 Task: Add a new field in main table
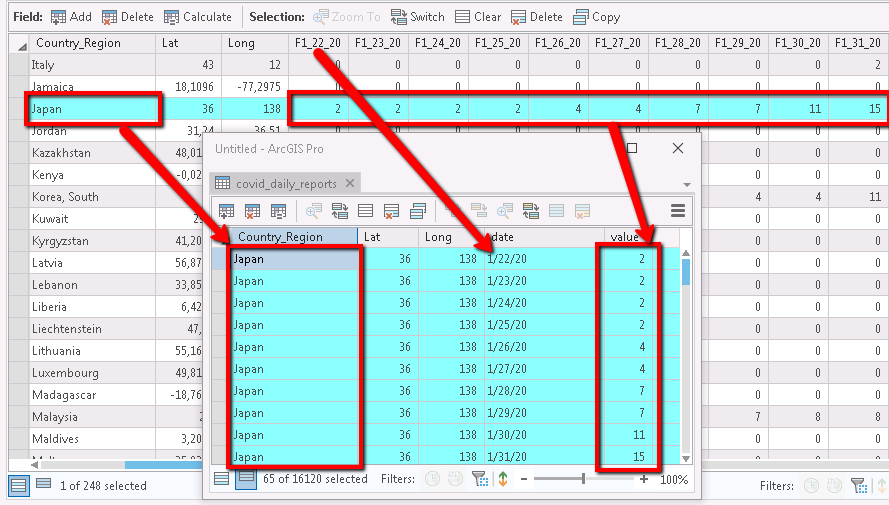pos(71,17)
